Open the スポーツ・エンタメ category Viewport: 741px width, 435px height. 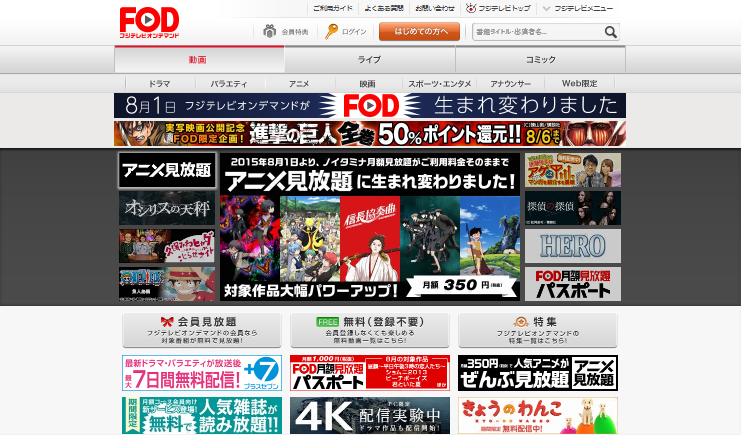click(x=440, y=84)
